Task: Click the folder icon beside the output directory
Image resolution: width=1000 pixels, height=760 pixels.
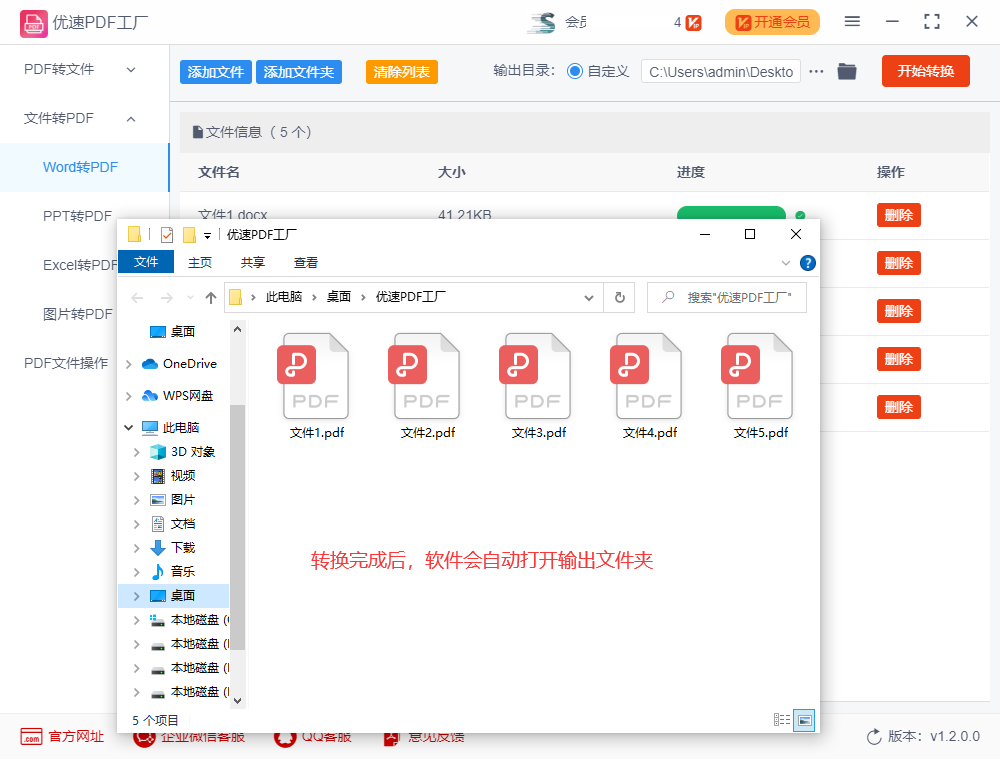Action: pos(847,71)
